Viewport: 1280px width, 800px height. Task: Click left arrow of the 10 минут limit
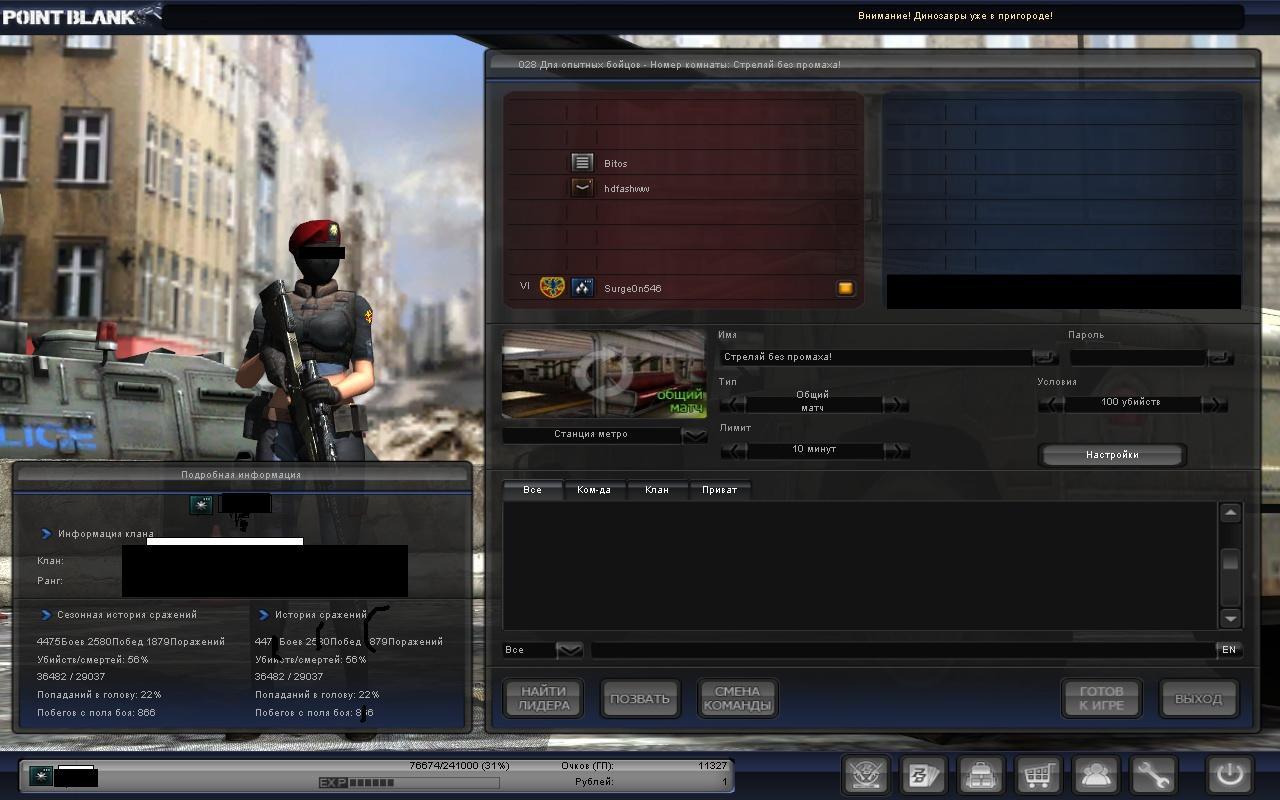click(x=733, y=450)
